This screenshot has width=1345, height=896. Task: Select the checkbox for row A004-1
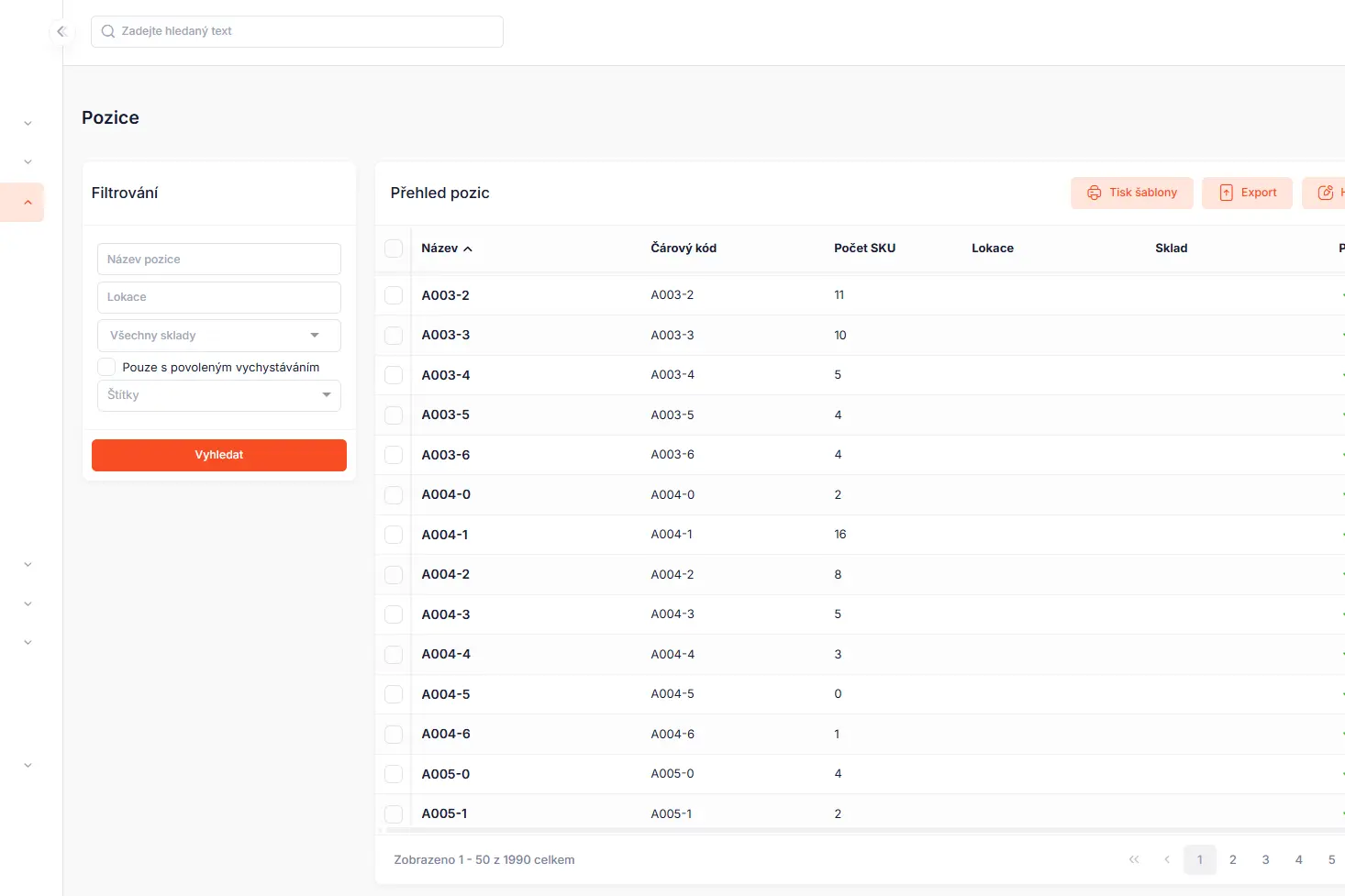click(394, 535)
